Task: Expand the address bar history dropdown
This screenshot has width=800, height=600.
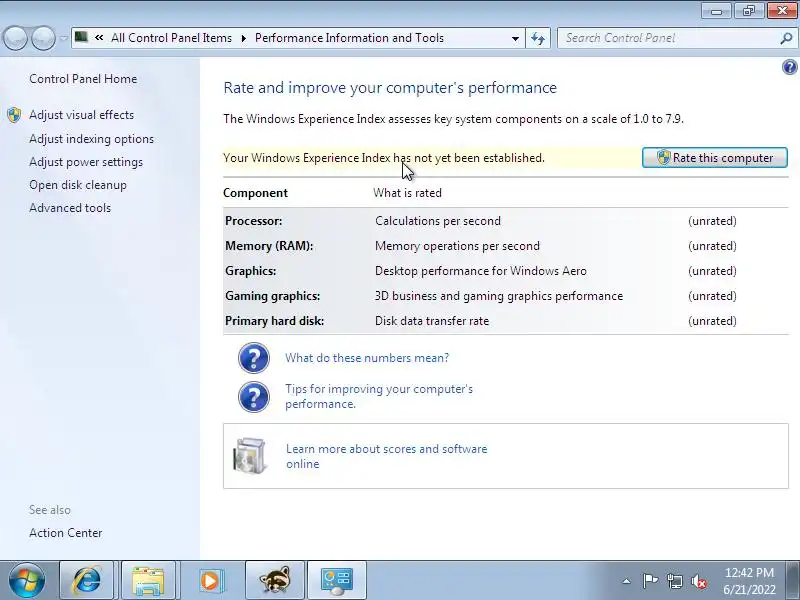Action: coord(515,38)
